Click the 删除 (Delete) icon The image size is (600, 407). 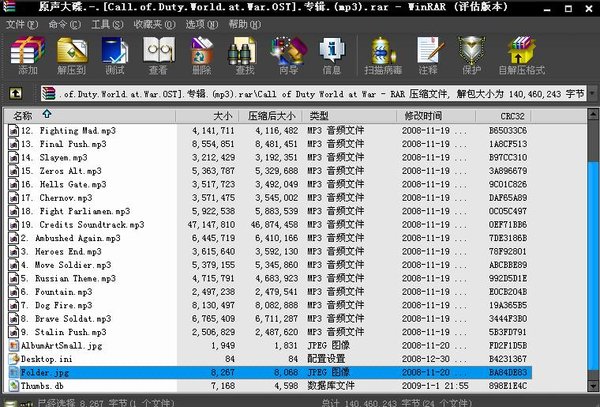pos(202,55)
